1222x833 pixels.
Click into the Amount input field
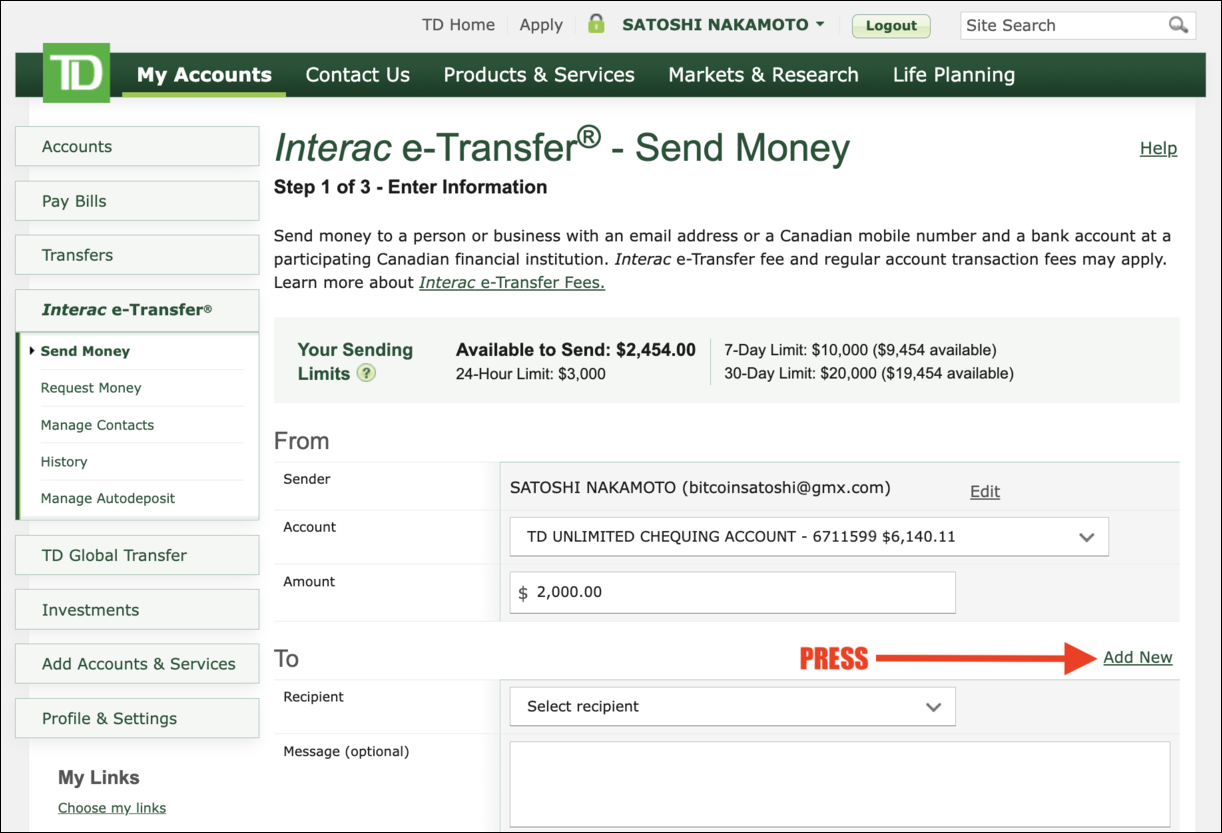732,592
